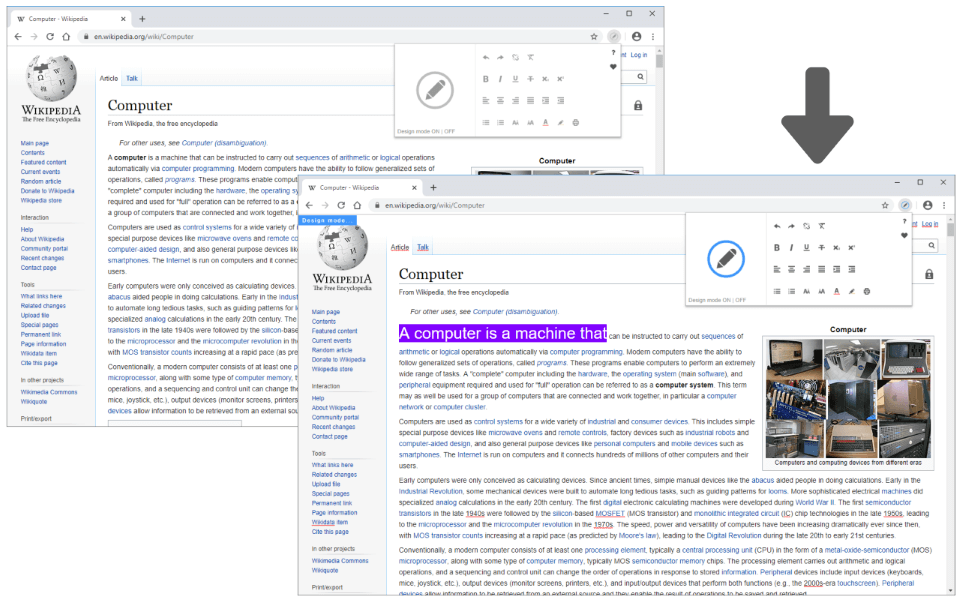Click Computer infobox collage image in front window
The image size is (960, 600).
click(848, 399)
